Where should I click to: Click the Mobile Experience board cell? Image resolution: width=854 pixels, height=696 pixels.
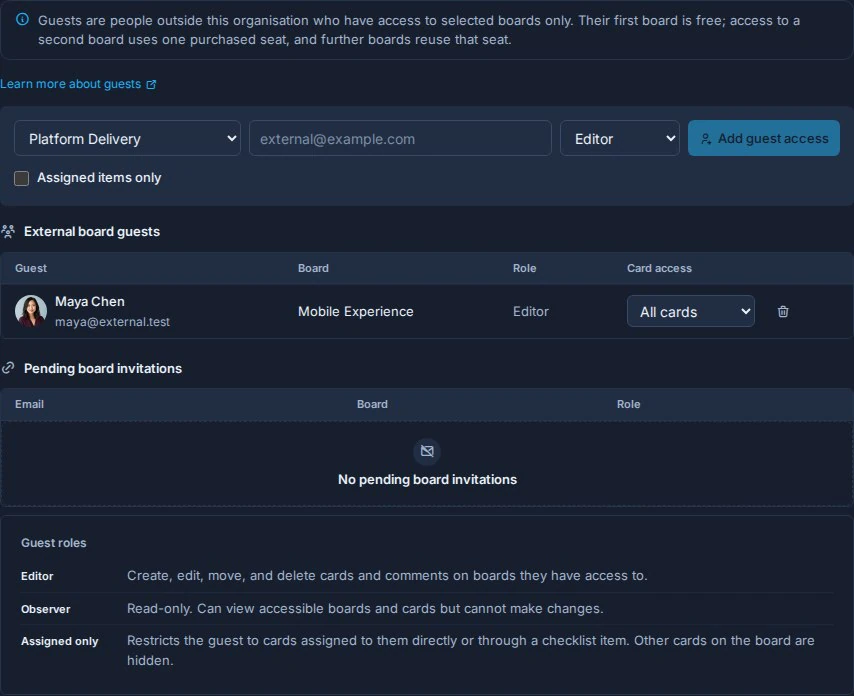click(x=356, y=312)
